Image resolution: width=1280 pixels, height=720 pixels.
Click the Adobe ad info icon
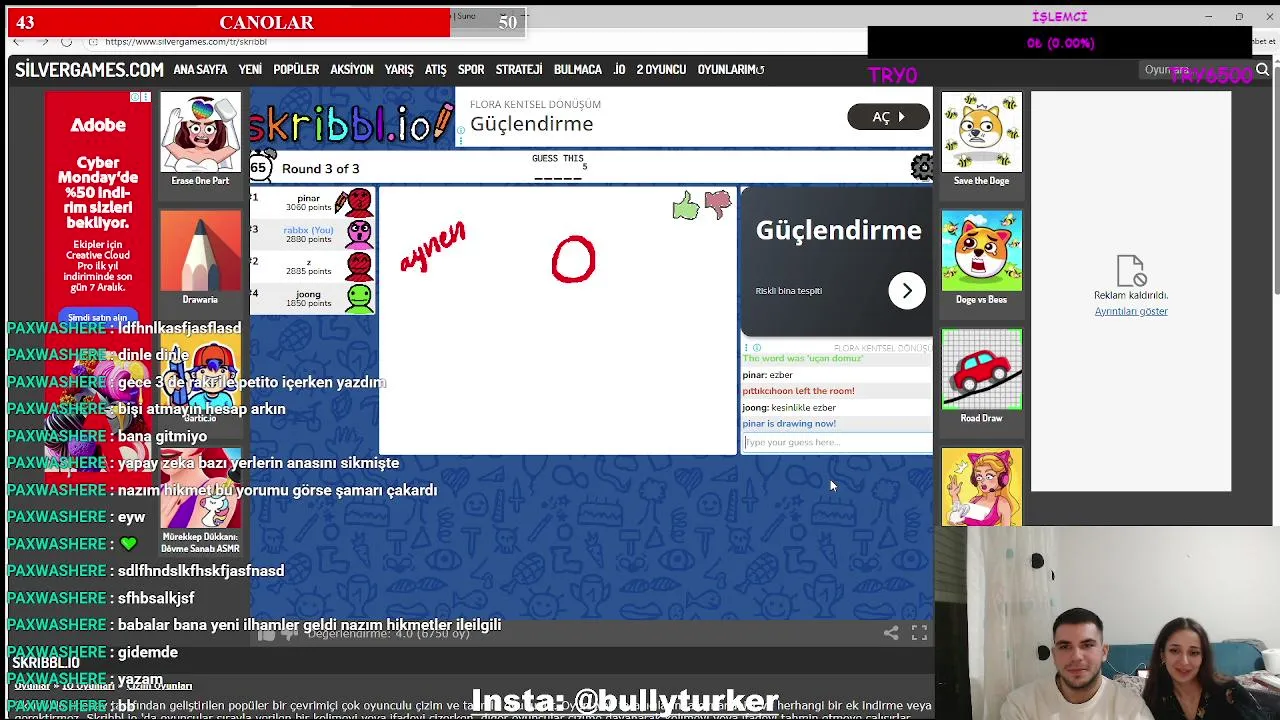tap(135, 97)
